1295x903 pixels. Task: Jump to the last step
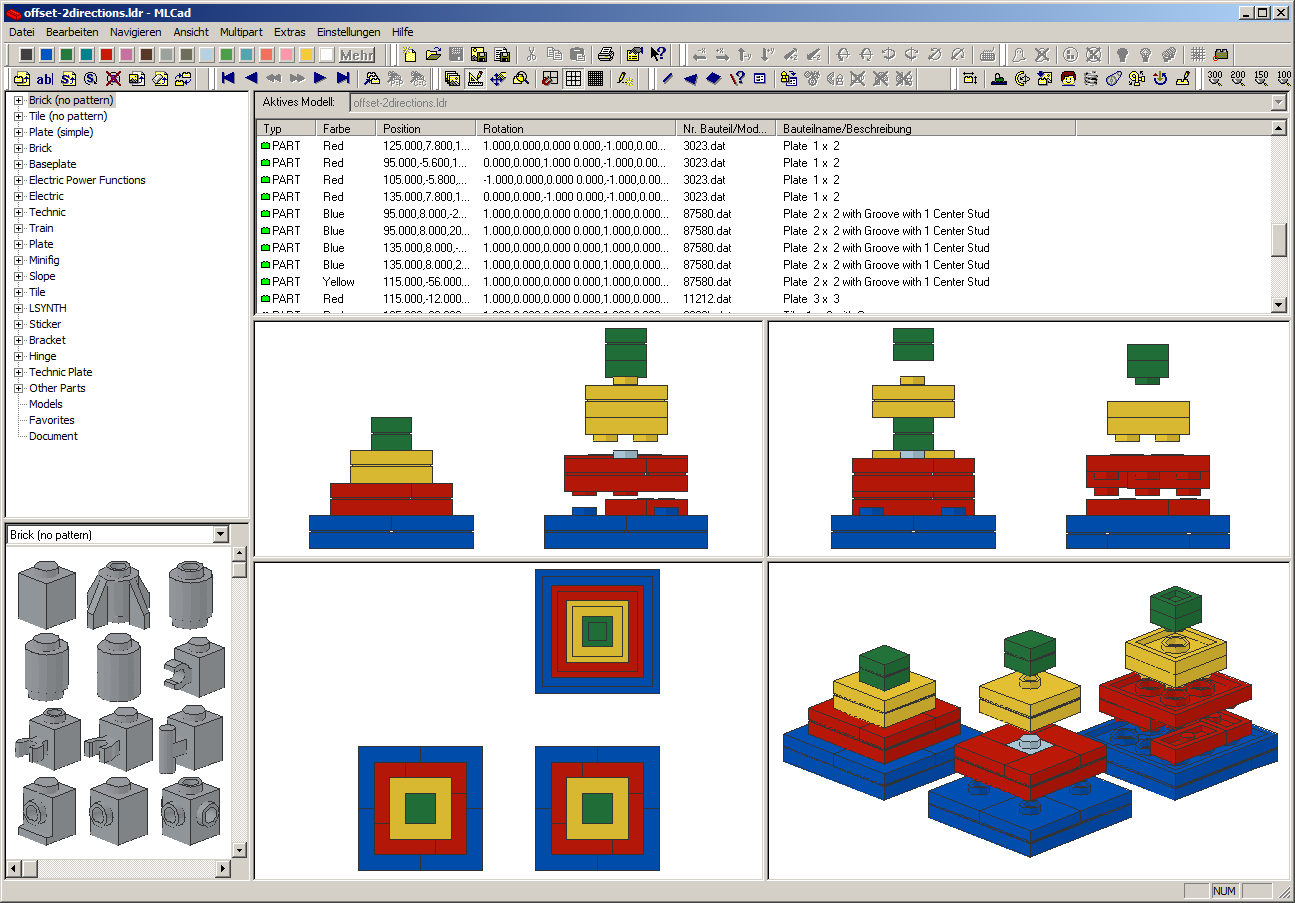(343, 78)
